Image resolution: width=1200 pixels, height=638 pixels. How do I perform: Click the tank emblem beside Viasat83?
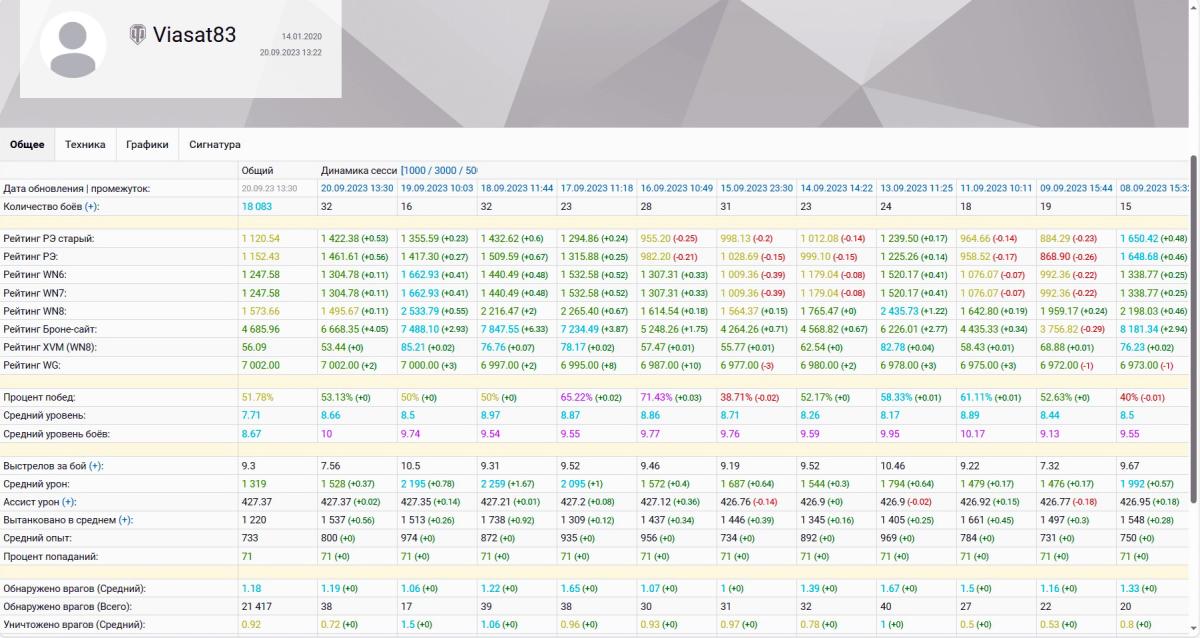coord(138,35)
